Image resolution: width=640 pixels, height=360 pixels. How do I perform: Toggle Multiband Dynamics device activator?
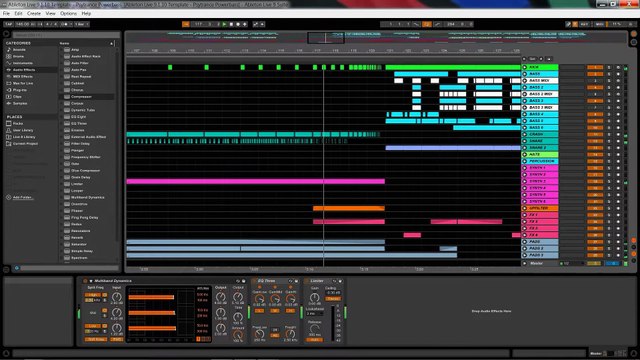pos(85,281)
